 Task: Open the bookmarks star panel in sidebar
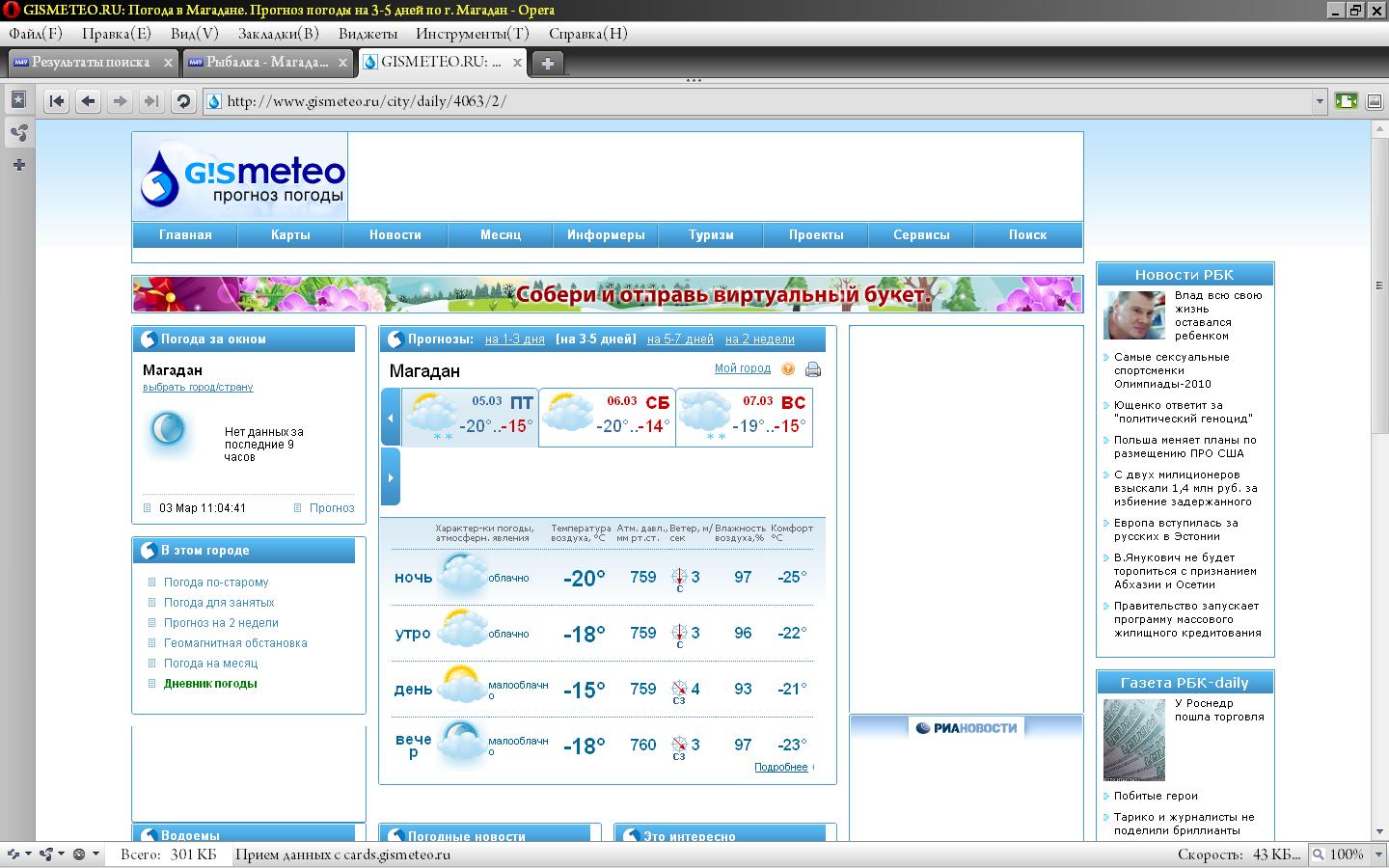18,99
